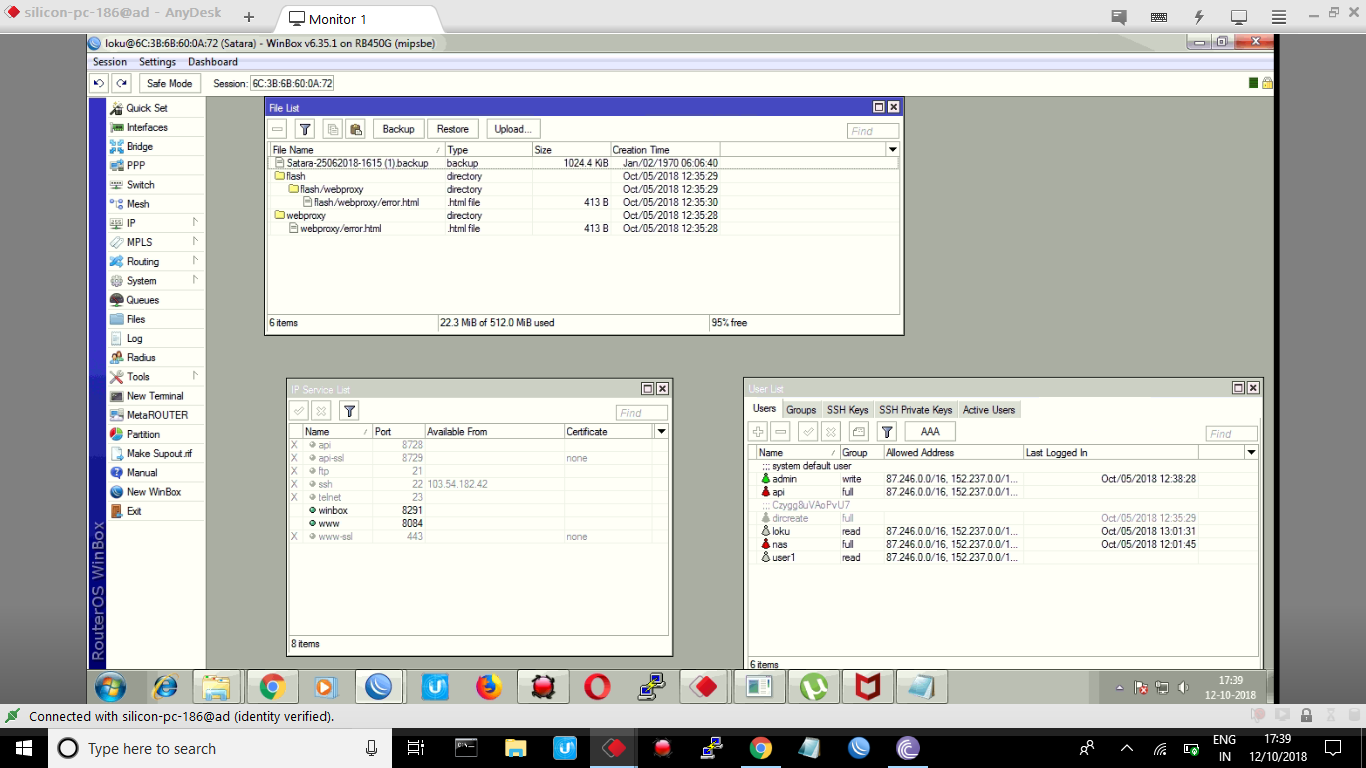Click the disable X icon in User List toolbar

click(x=831, y=431)
